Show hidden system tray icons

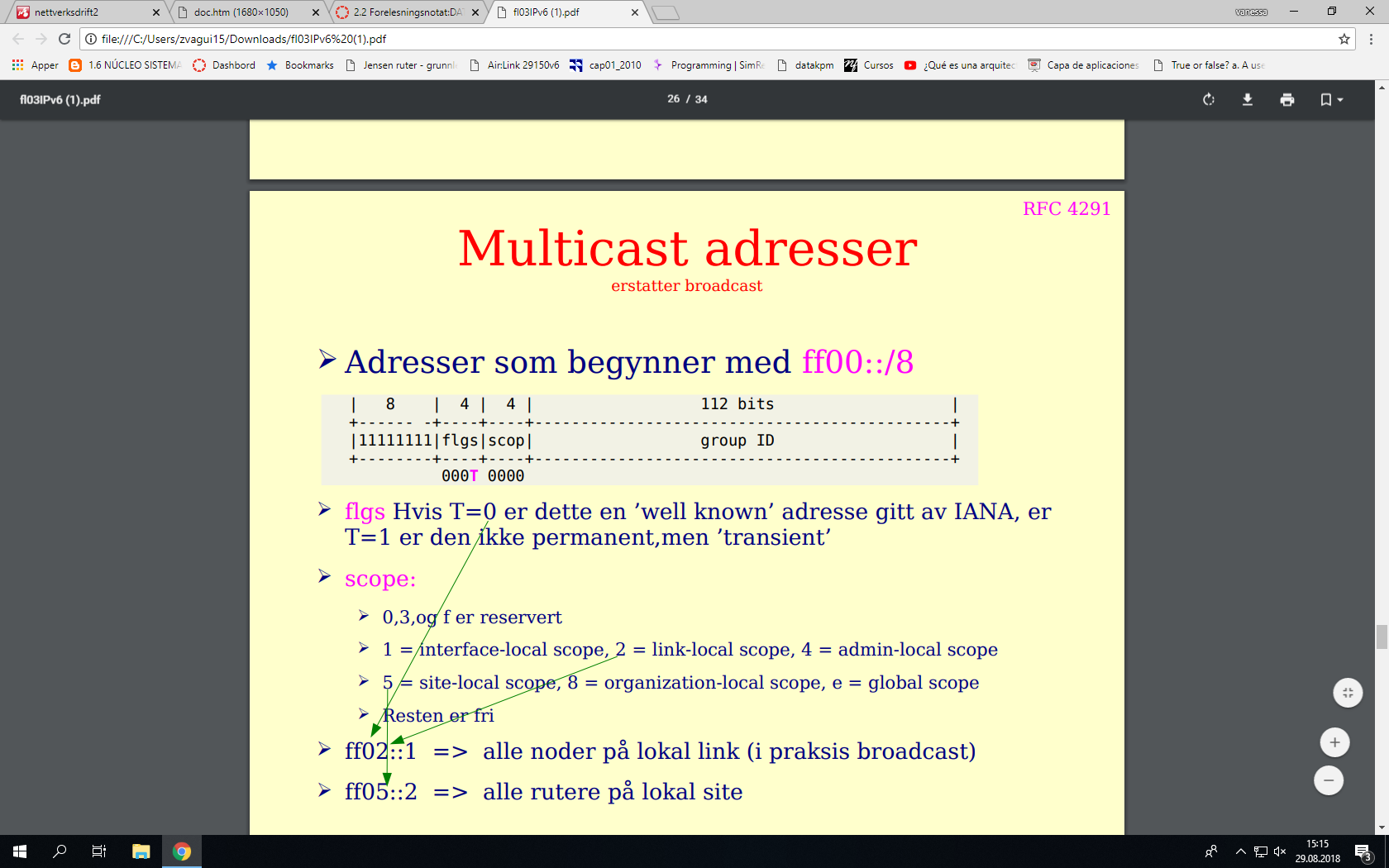[x=1240, y=851]
